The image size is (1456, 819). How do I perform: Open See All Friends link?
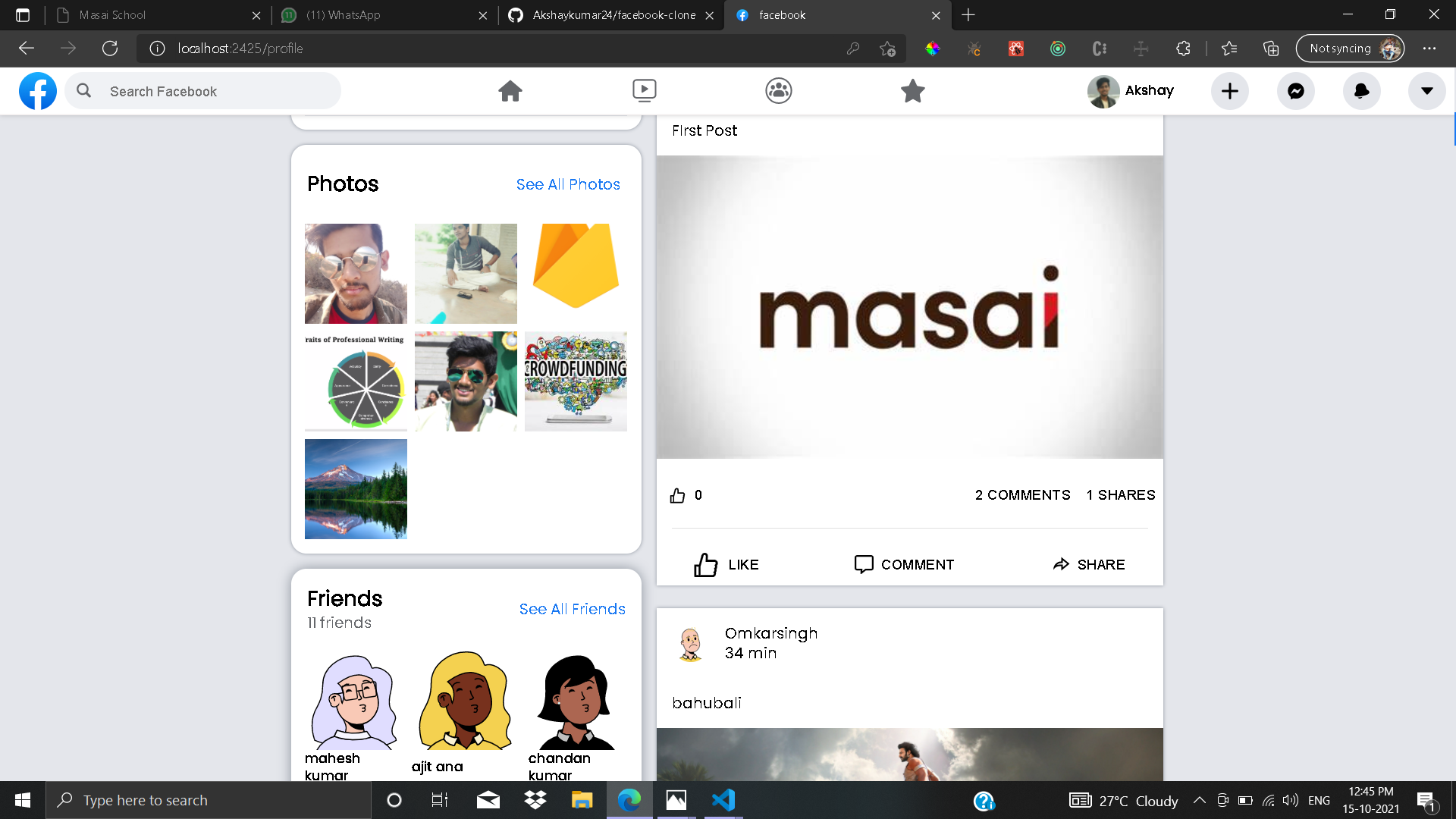572,609
